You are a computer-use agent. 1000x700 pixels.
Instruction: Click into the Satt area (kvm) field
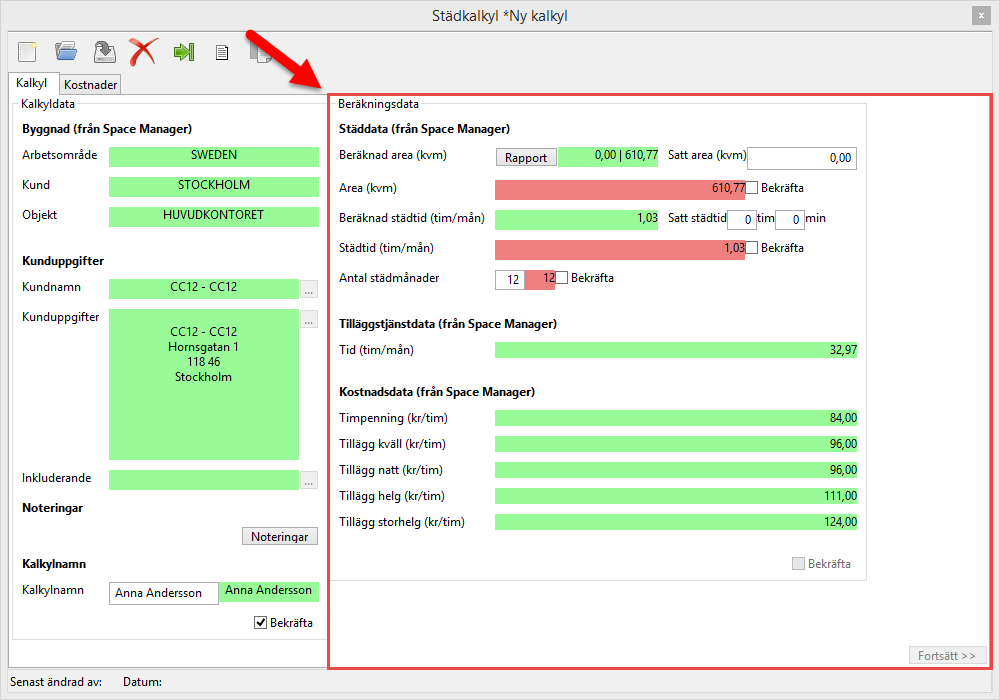(802, 158)
